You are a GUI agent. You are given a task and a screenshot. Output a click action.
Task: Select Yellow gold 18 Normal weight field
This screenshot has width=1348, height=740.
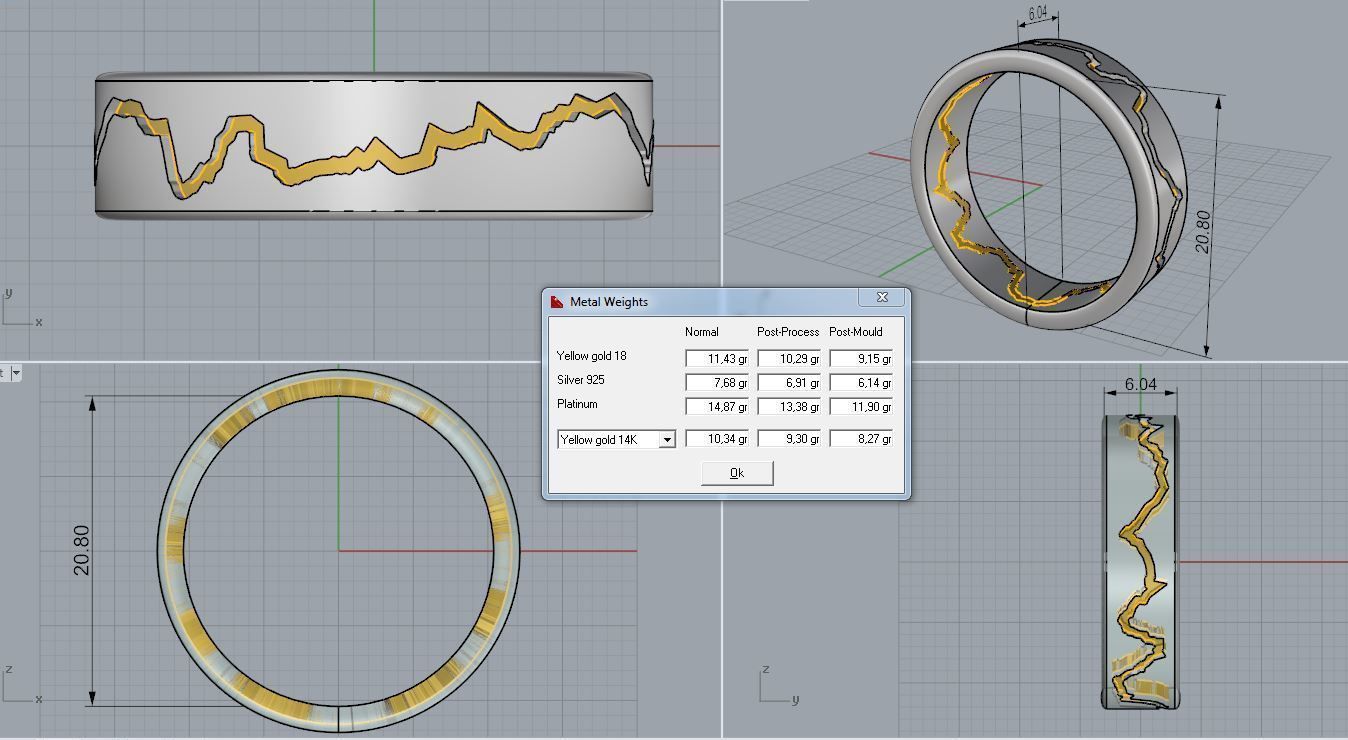716,358
